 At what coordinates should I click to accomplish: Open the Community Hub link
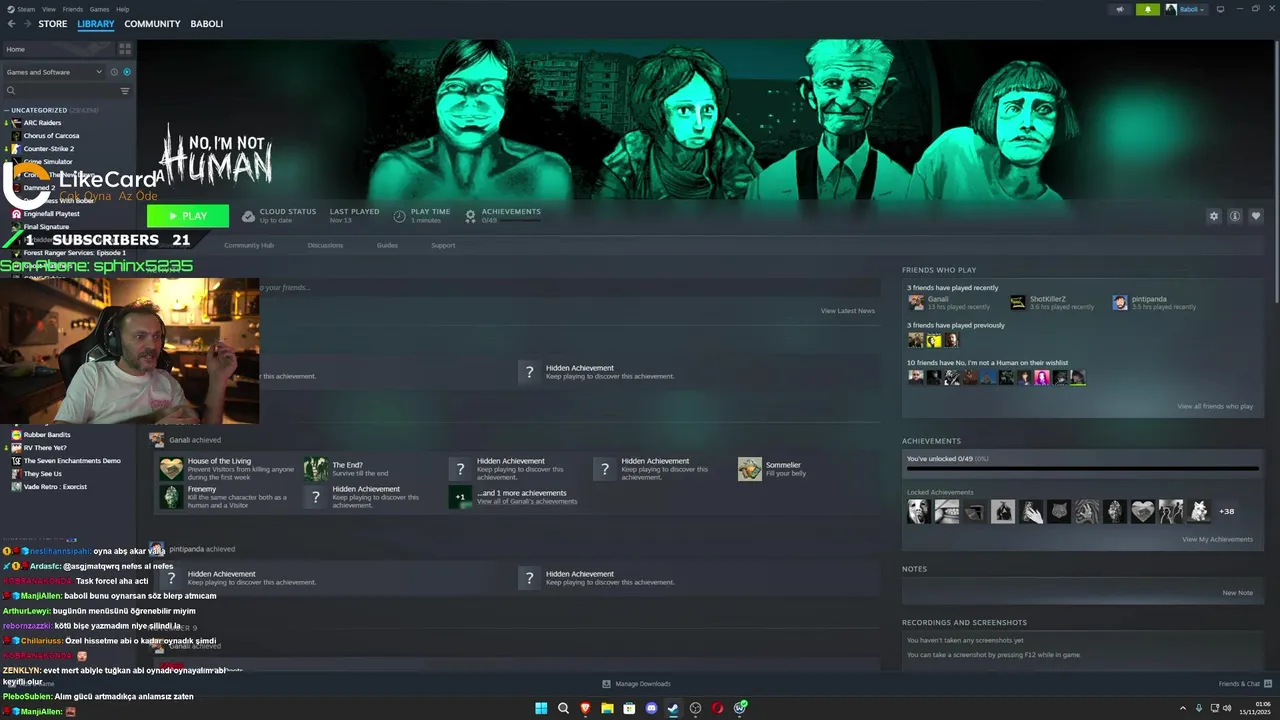tap(249, 245)
